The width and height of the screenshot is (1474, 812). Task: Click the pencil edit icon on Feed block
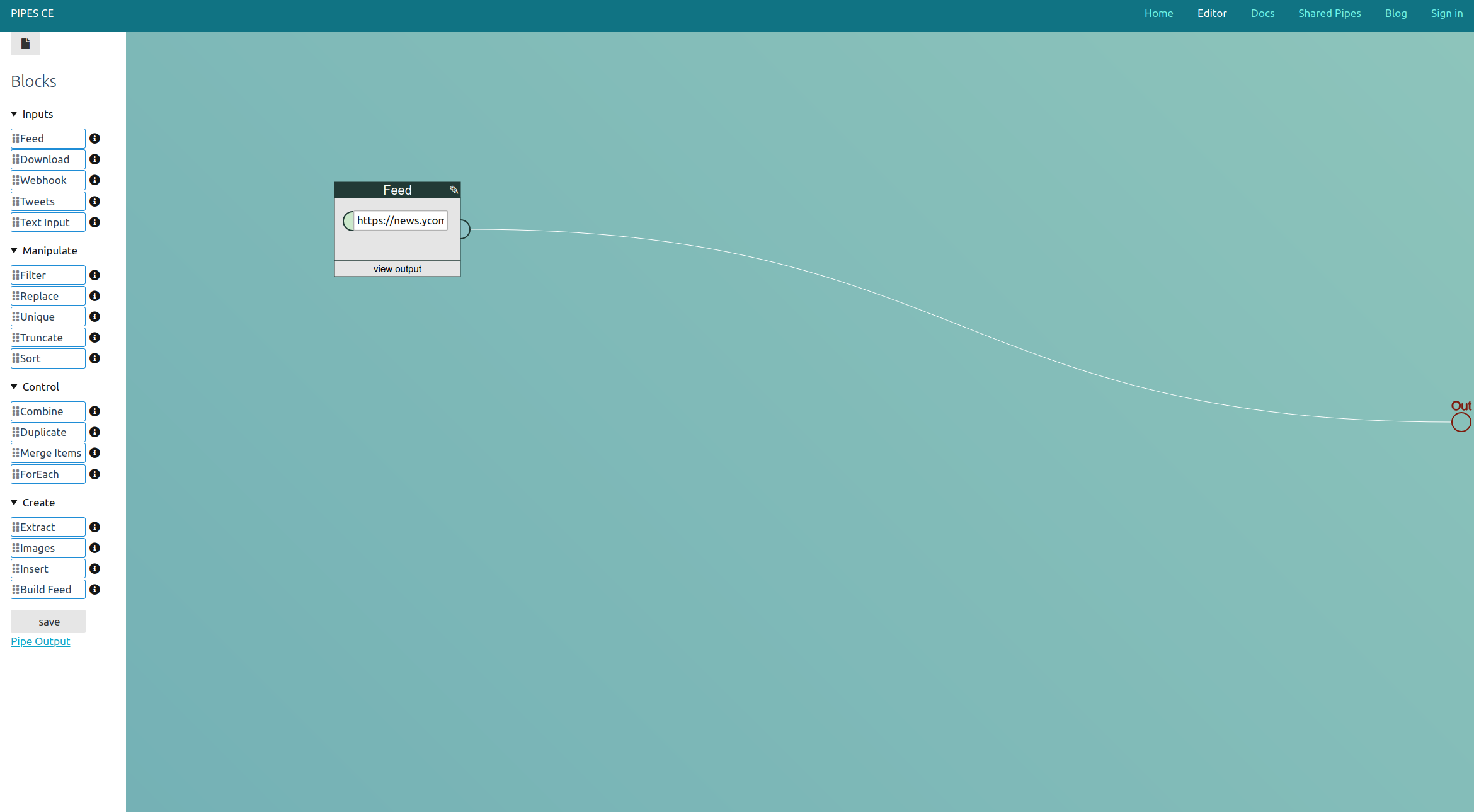[x=454, y=190]
